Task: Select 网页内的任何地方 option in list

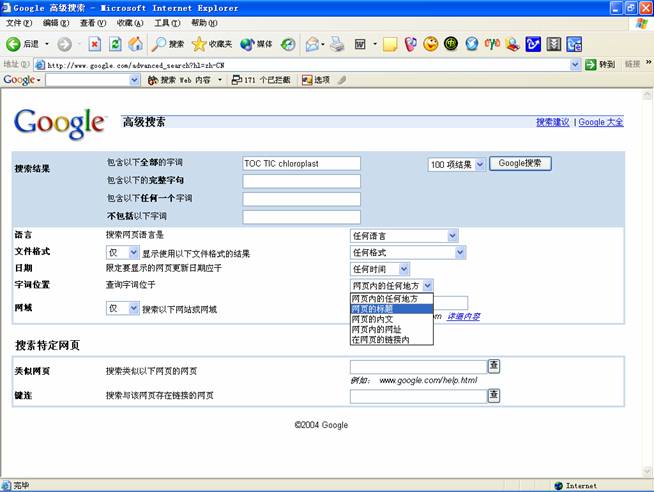Action: (392, 299)
